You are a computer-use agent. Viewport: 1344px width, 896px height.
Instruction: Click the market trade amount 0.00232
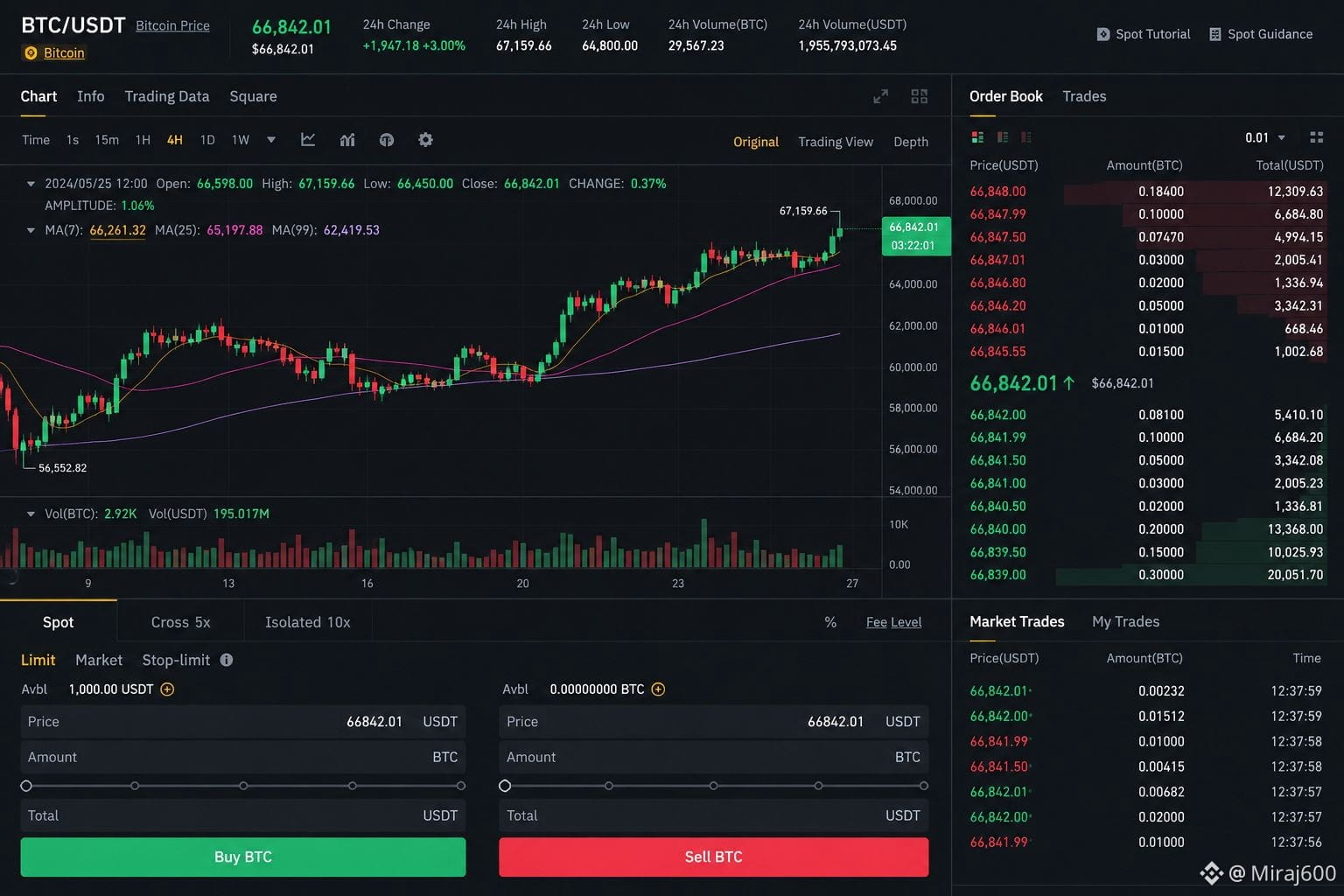coord(1161,691)
